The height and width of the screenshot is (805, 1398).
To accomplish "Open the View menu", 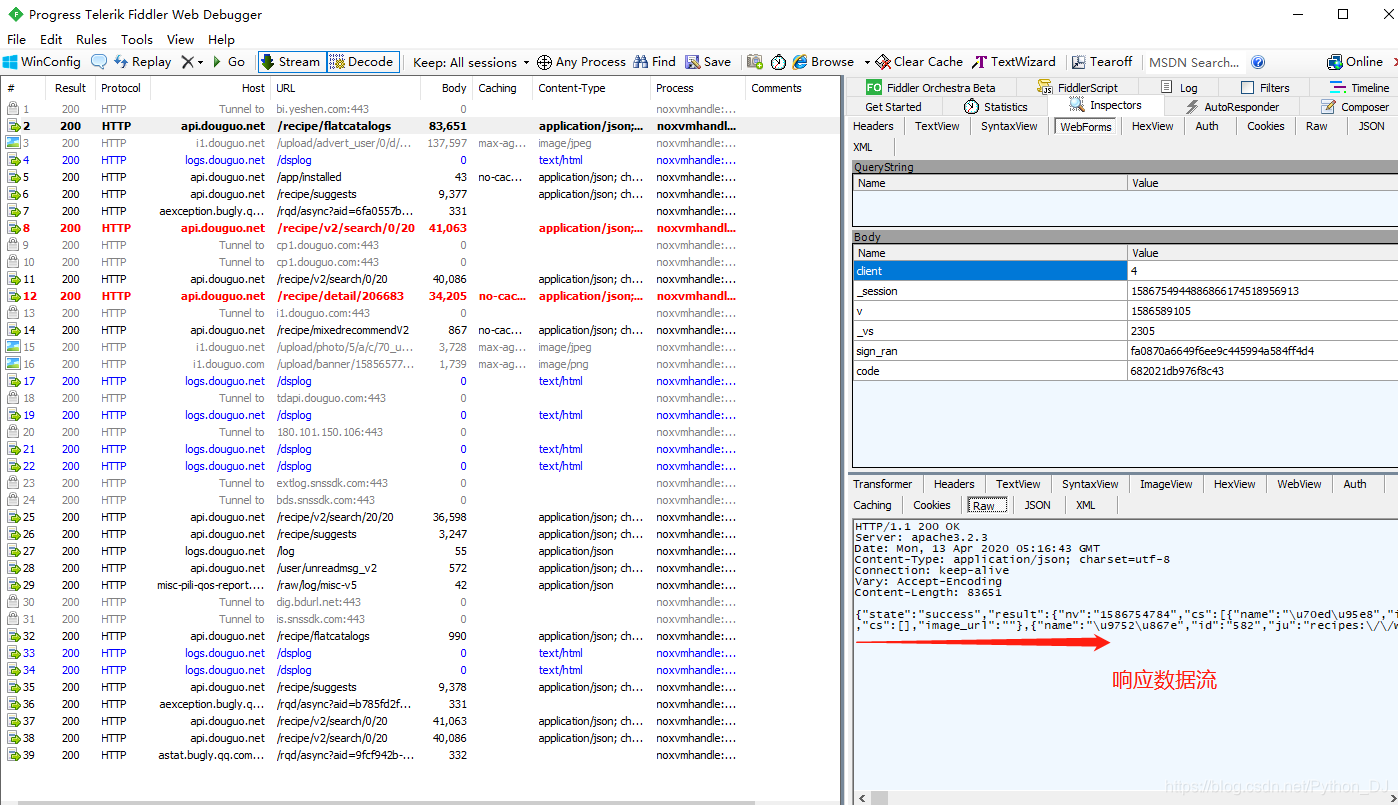I will point(181,40).
